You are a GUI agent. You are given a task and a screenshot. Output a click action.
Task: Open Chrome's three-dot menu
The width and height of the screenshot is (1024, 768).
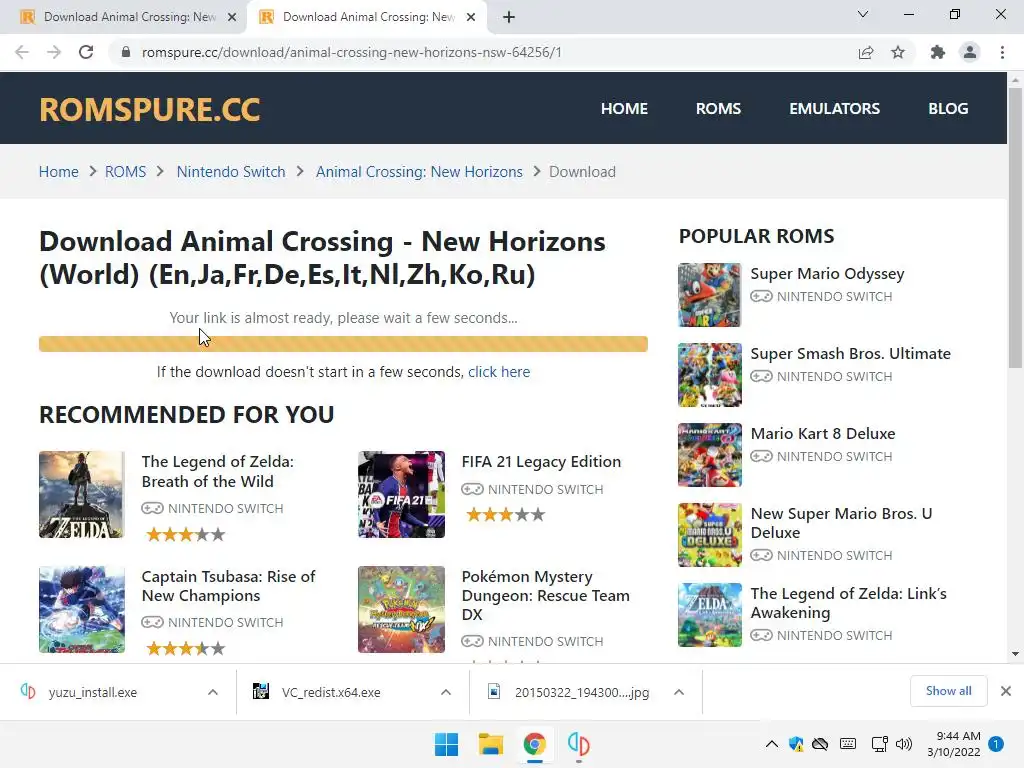point(1002,52)
